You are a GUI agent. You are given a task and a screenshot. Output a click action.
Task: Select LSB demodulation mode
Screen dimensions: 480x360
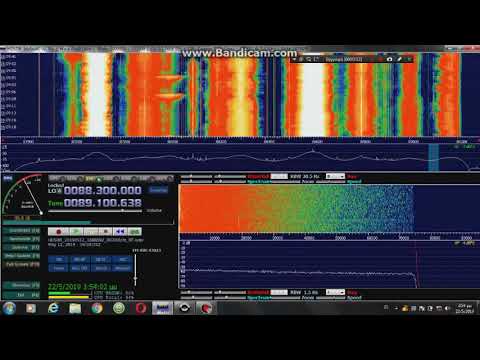point(111,178)
